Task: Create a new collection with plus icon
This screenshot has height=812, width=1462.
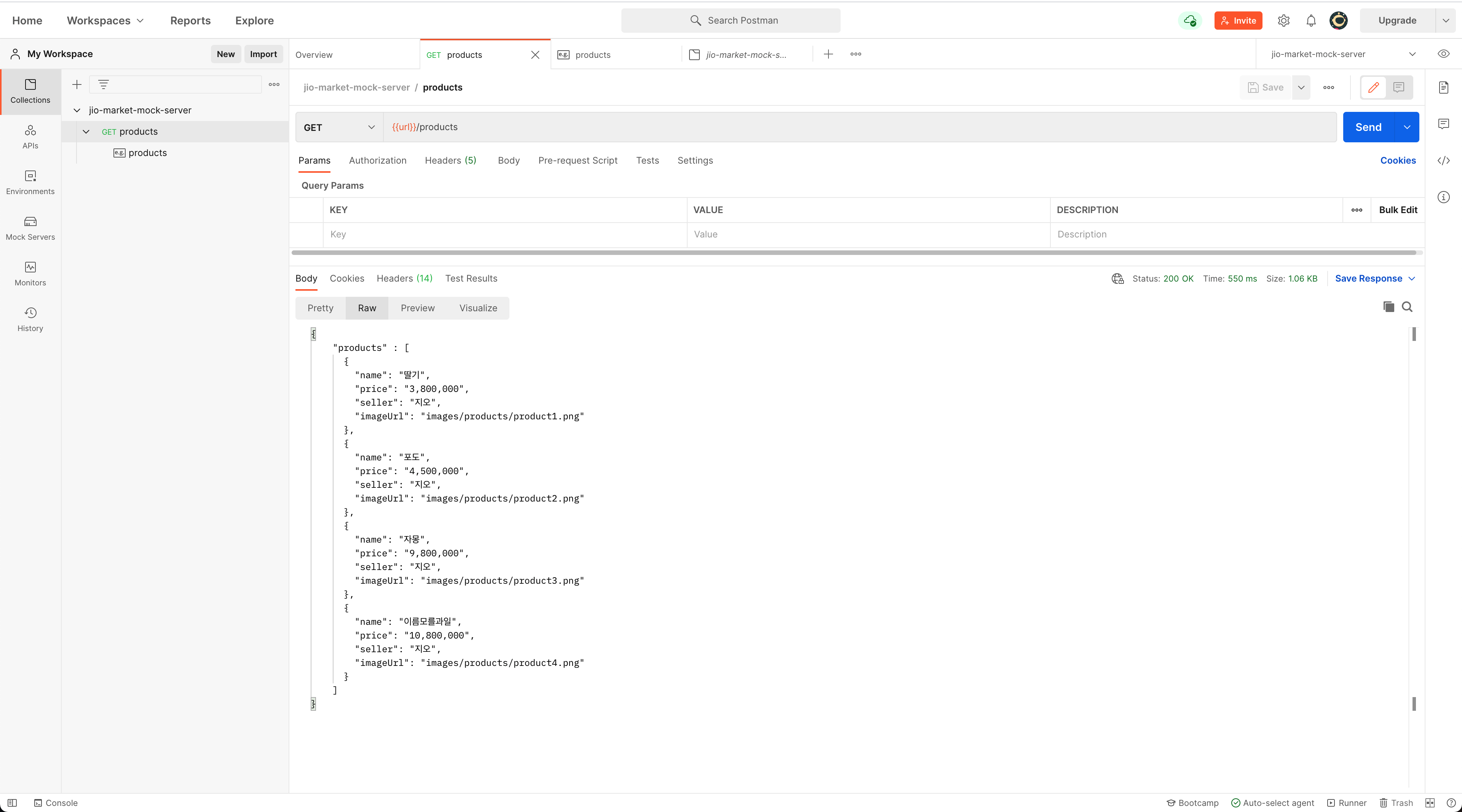Action: 77,84
